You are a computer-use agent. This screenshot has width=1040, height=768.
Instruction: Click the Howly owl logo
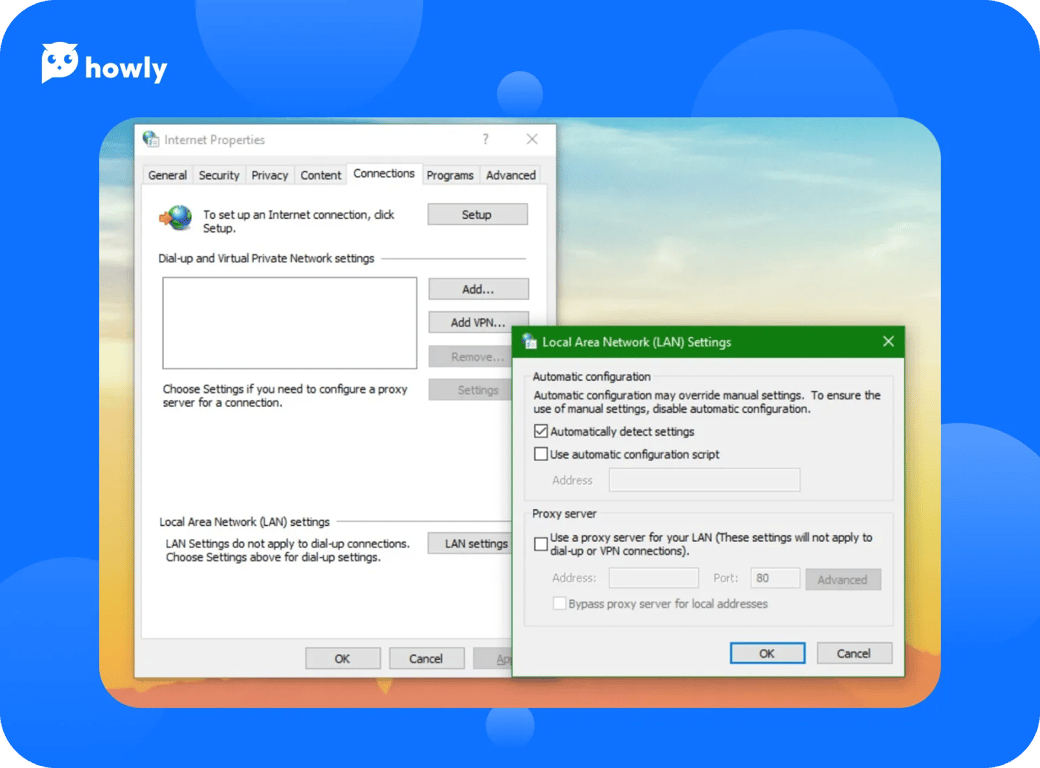[x=60, y=64]
